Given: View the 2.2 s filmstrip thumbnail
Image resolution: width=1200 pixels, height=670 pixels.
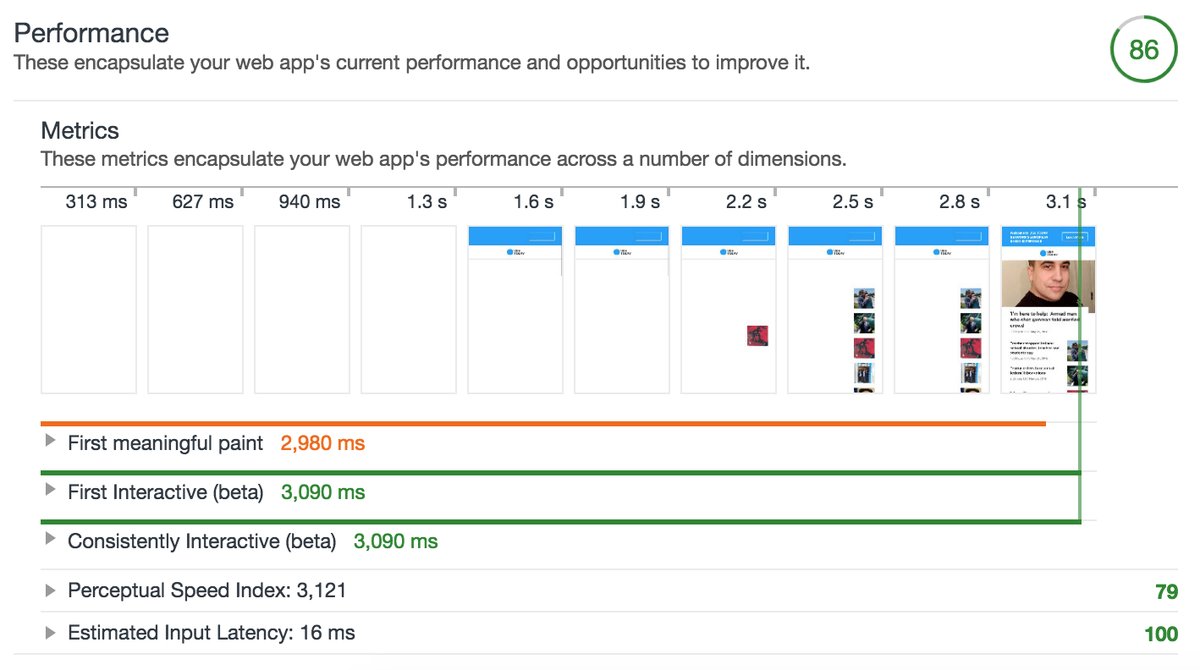Looking at the screenshot, I should (x=728, y=309).
